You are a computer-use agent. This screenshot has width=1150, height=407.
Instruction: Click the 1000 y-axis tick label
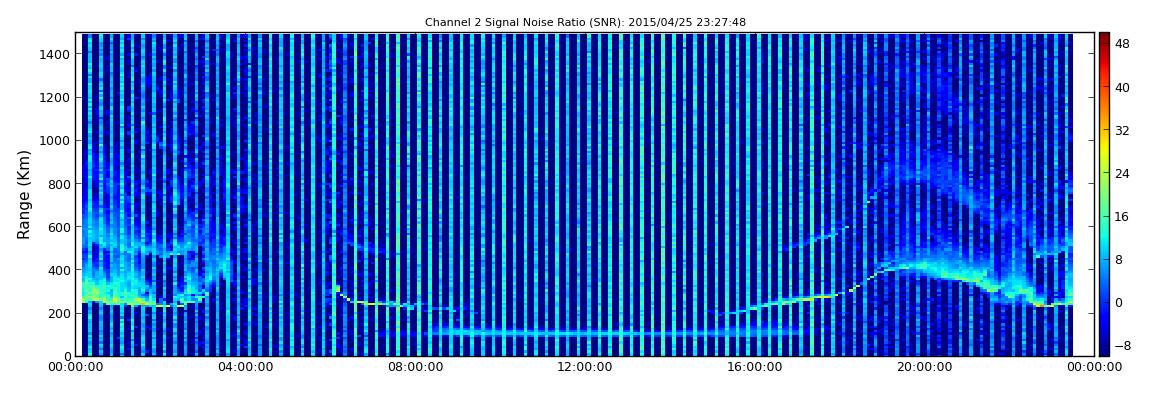click(56, 141)
